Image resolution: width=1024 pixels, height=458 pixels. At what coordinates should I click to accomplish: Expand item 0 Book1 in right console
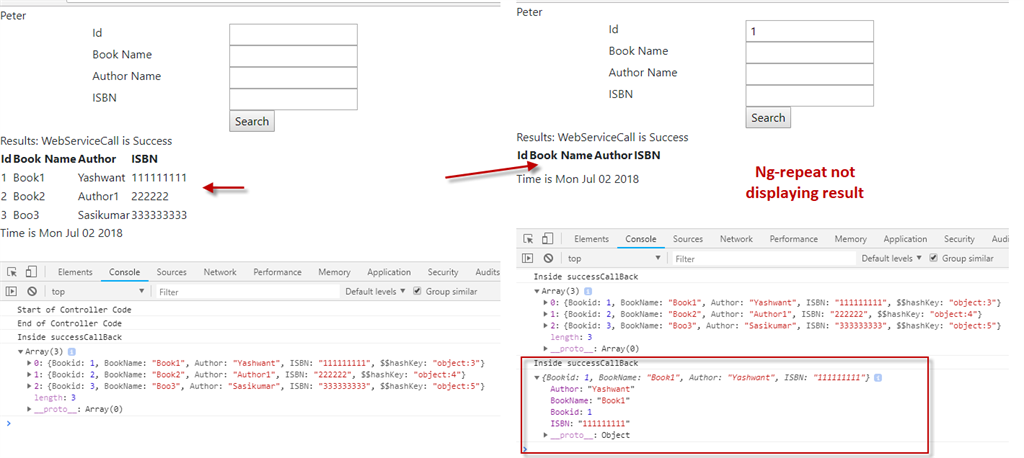[546, 303]
